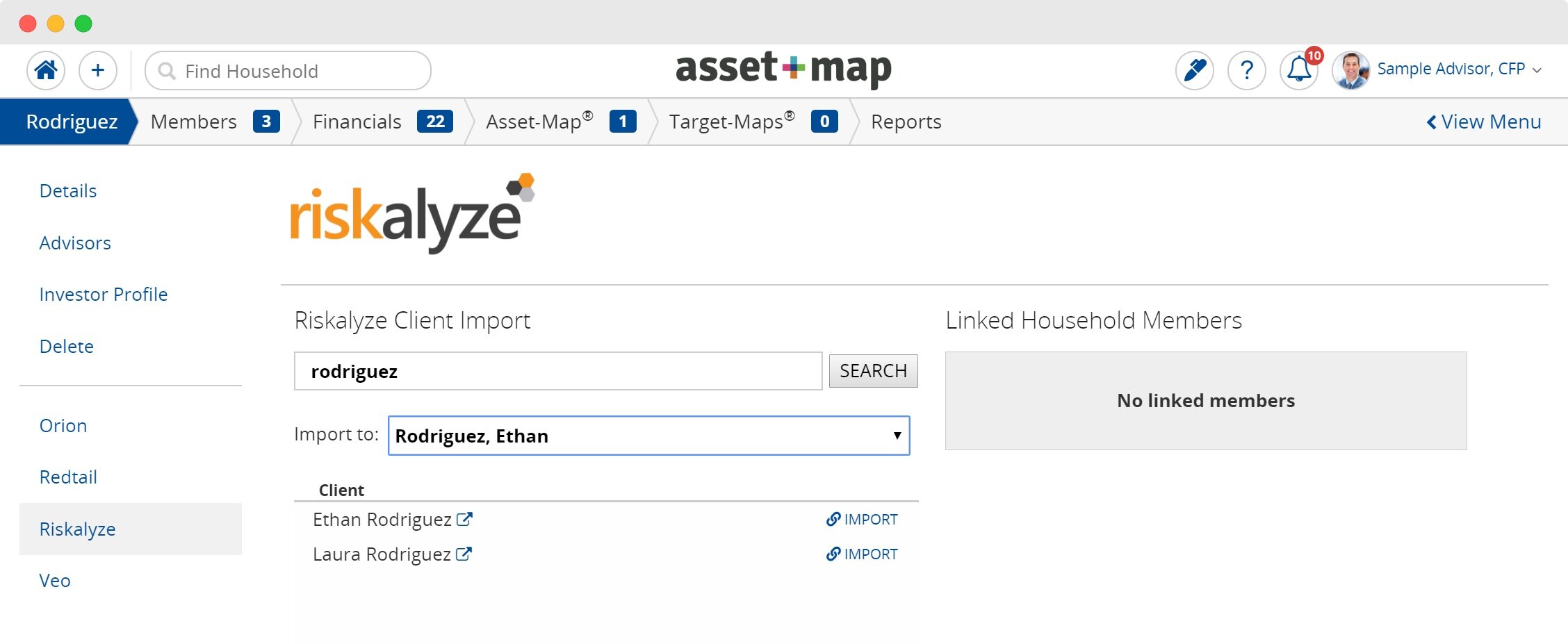Open the Import to member dropdown
This screenshot has height=644, width=1568.
pos(649,436)
